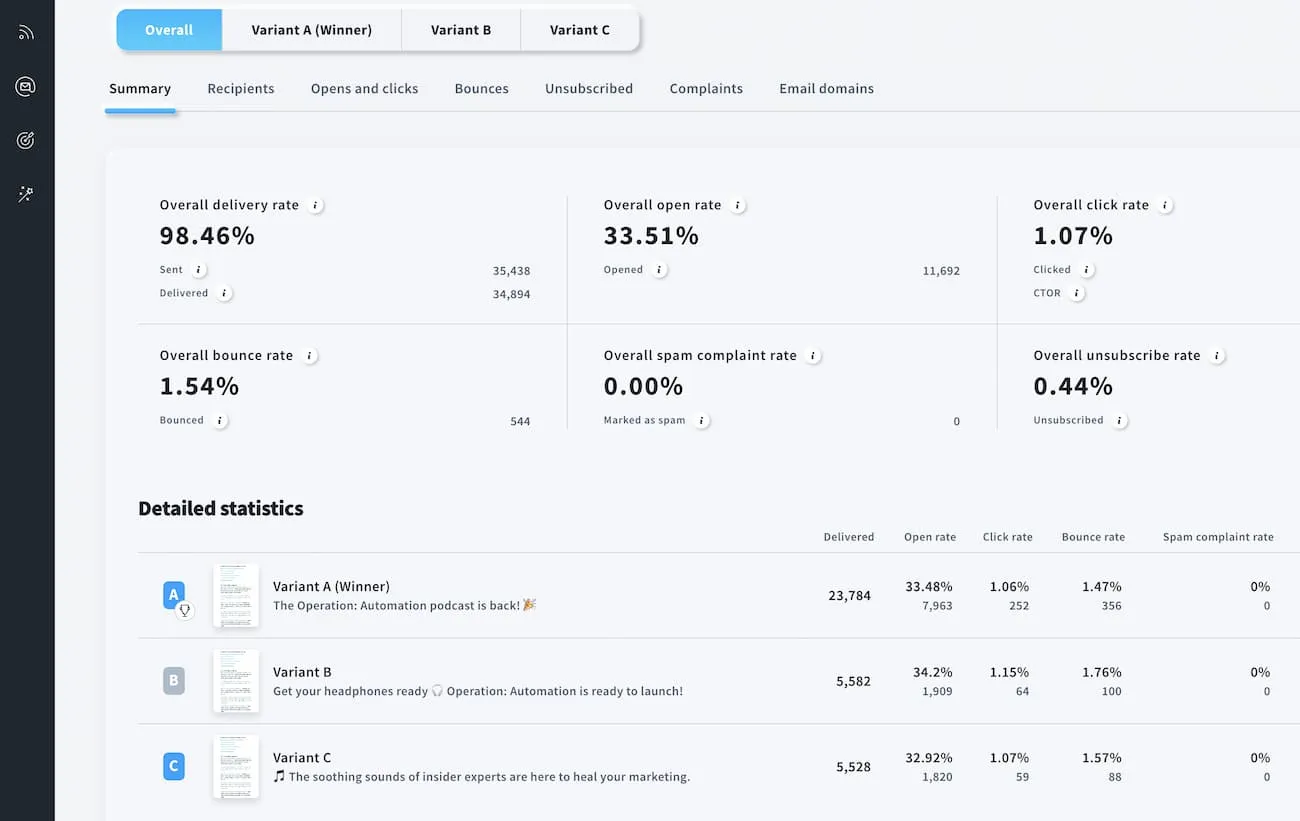Select the Variant A (Winner) tab
Image resolution: width=1300 pixels, height=821 pixels.
pyautogui.click(x=311, y=30)
